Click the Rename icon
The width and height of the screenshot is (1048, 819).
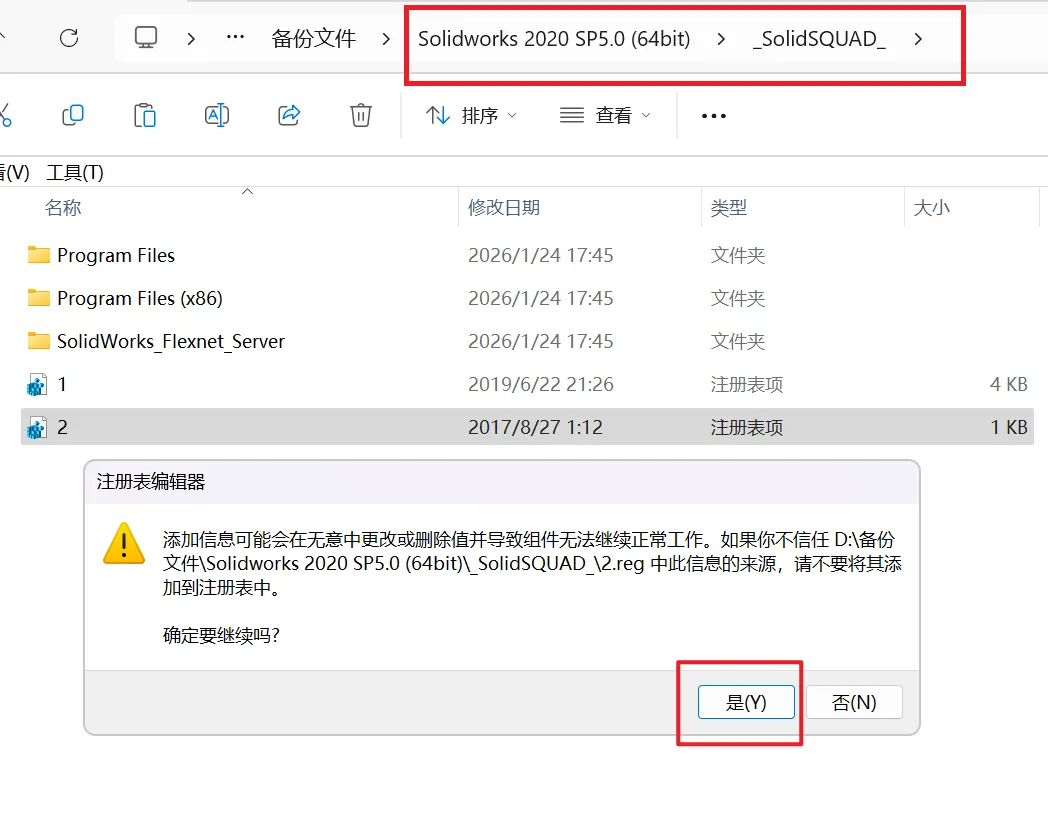coord(217,115)
